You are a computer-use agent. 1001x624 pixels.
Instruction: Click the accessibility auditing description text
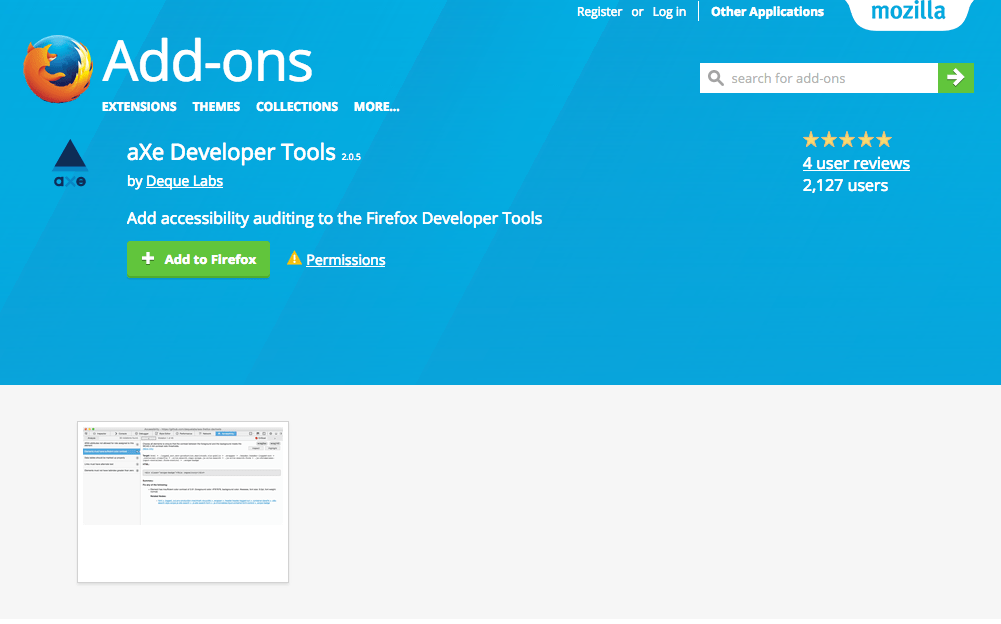click(335, 218)
